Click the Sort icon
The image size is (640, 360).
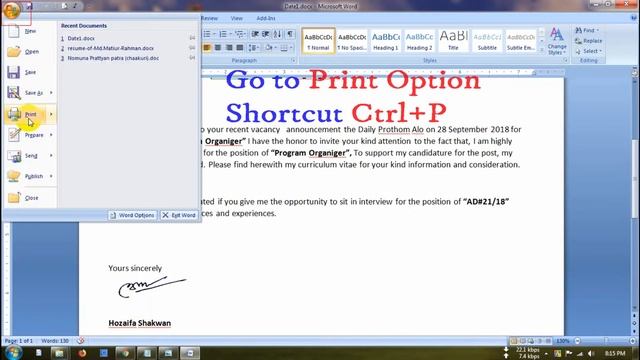tap(278, 34)
